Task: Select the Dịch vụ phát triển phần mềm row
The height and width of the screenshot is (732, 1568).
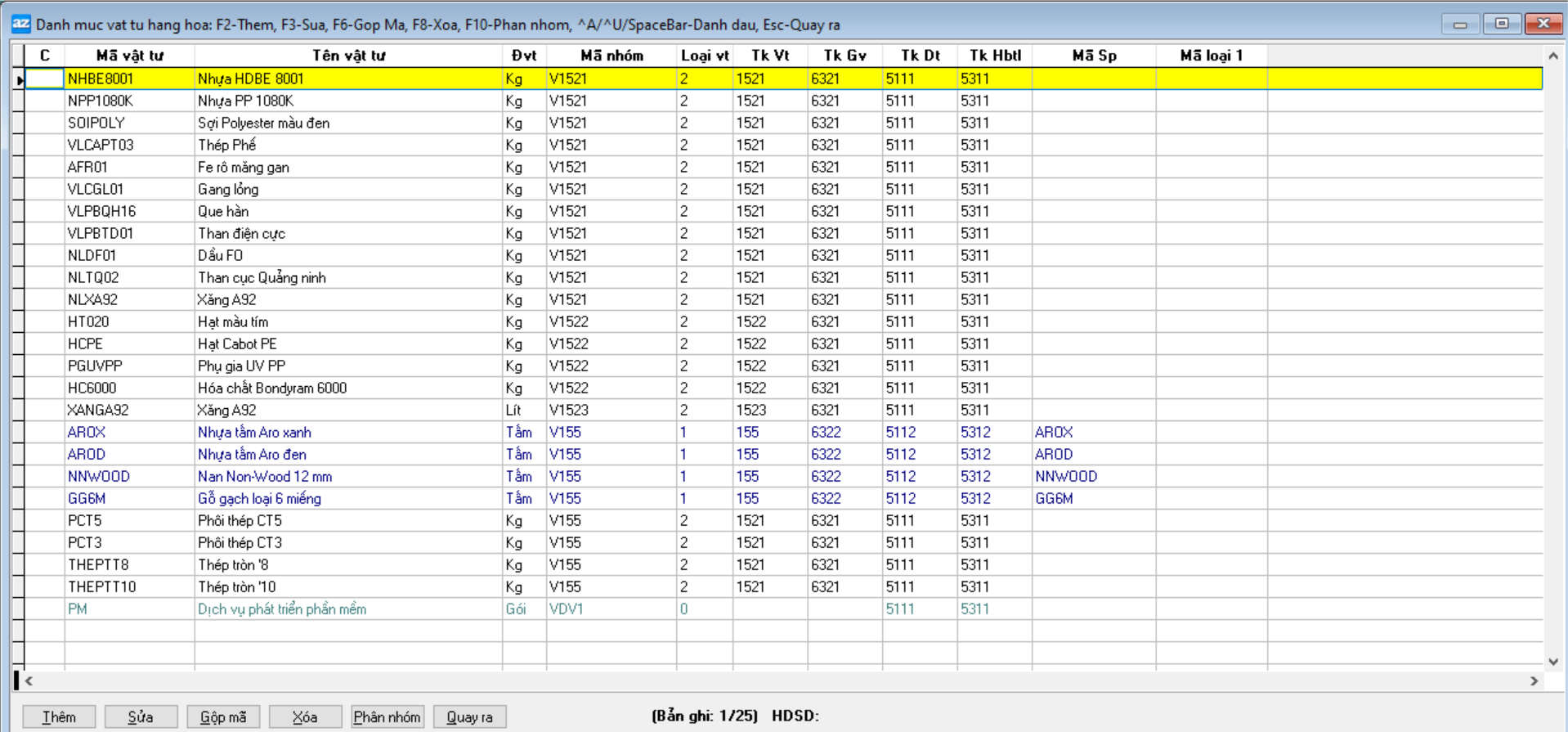Action: [x=281, y=609]
